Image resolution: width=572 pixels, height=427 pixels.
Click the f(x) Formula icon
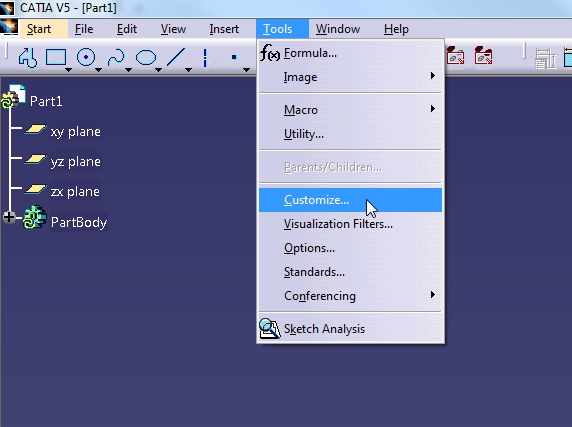coord(270,53)
